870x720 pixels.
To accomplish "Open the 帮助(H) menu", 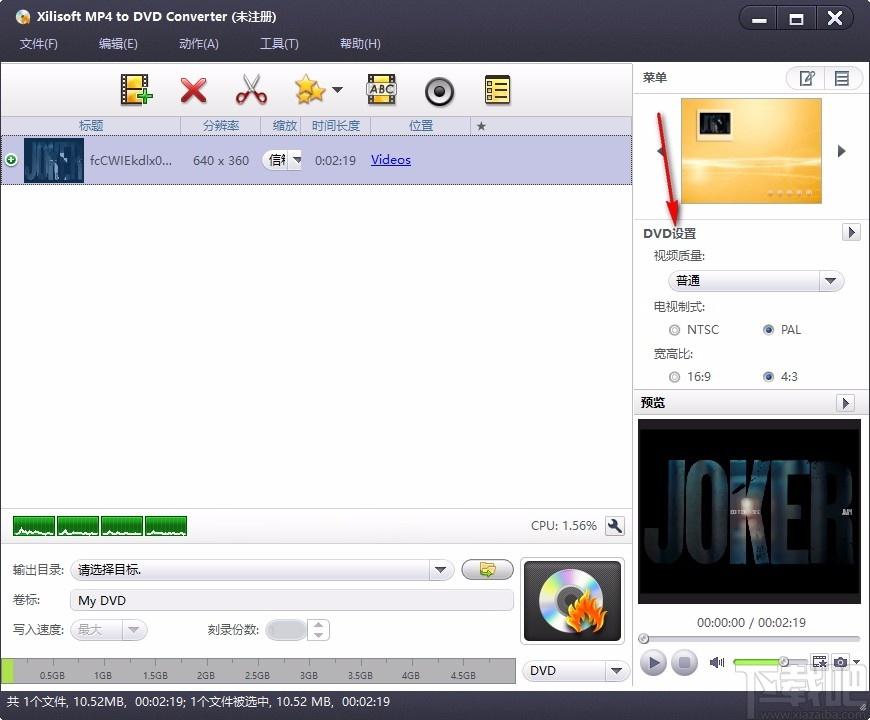I will (360, 43).
